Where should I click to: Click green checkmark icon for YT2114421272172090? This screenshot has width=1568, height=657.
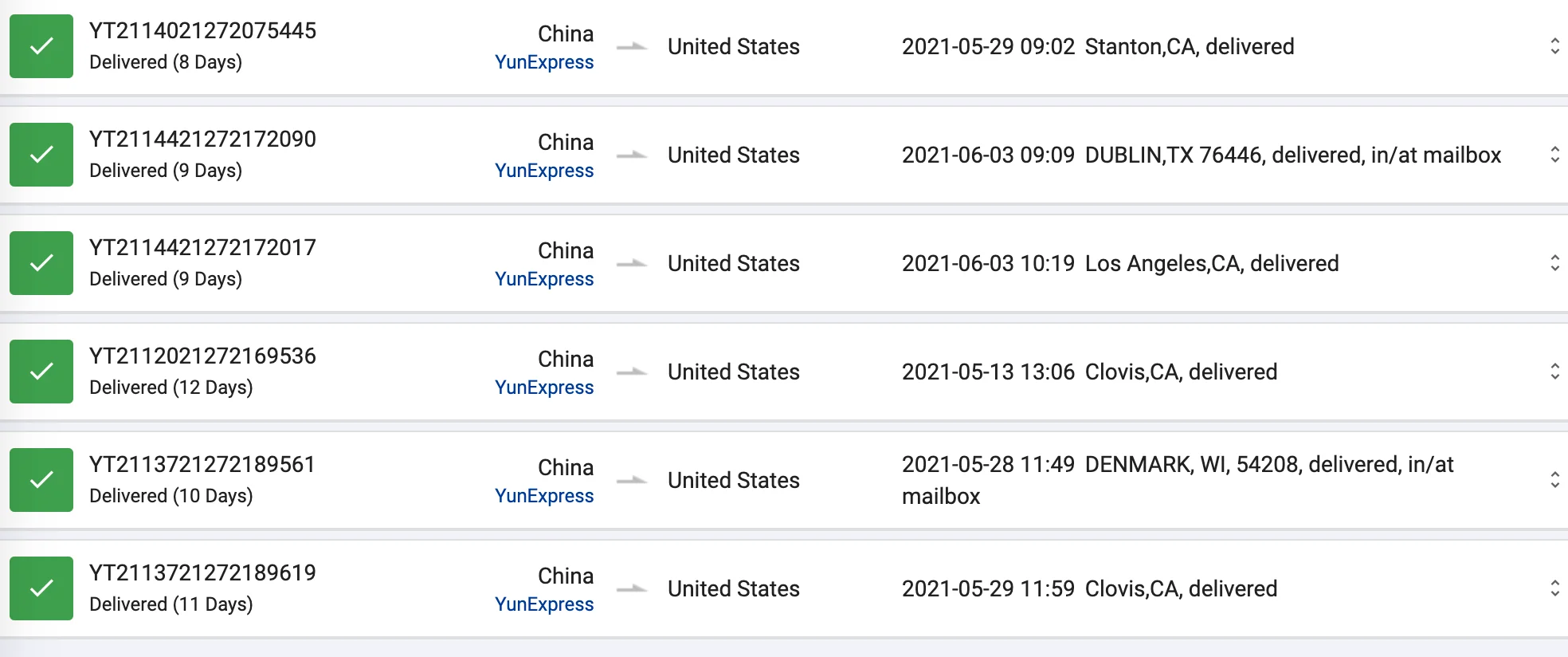[x=41, y=155]
